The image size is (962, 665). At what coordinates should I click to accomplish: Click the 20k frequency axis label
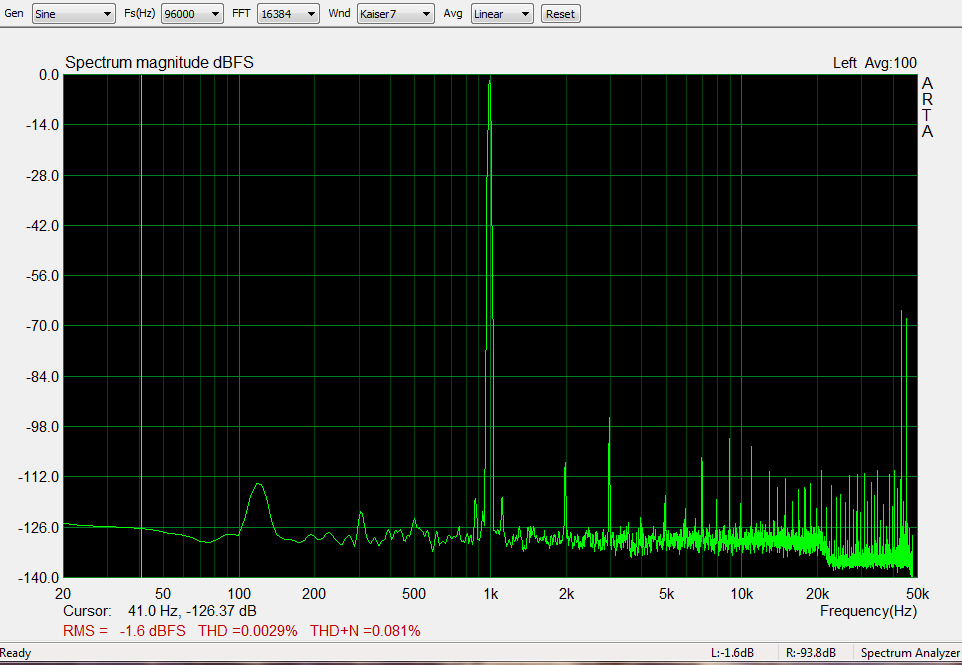[817, 594]
